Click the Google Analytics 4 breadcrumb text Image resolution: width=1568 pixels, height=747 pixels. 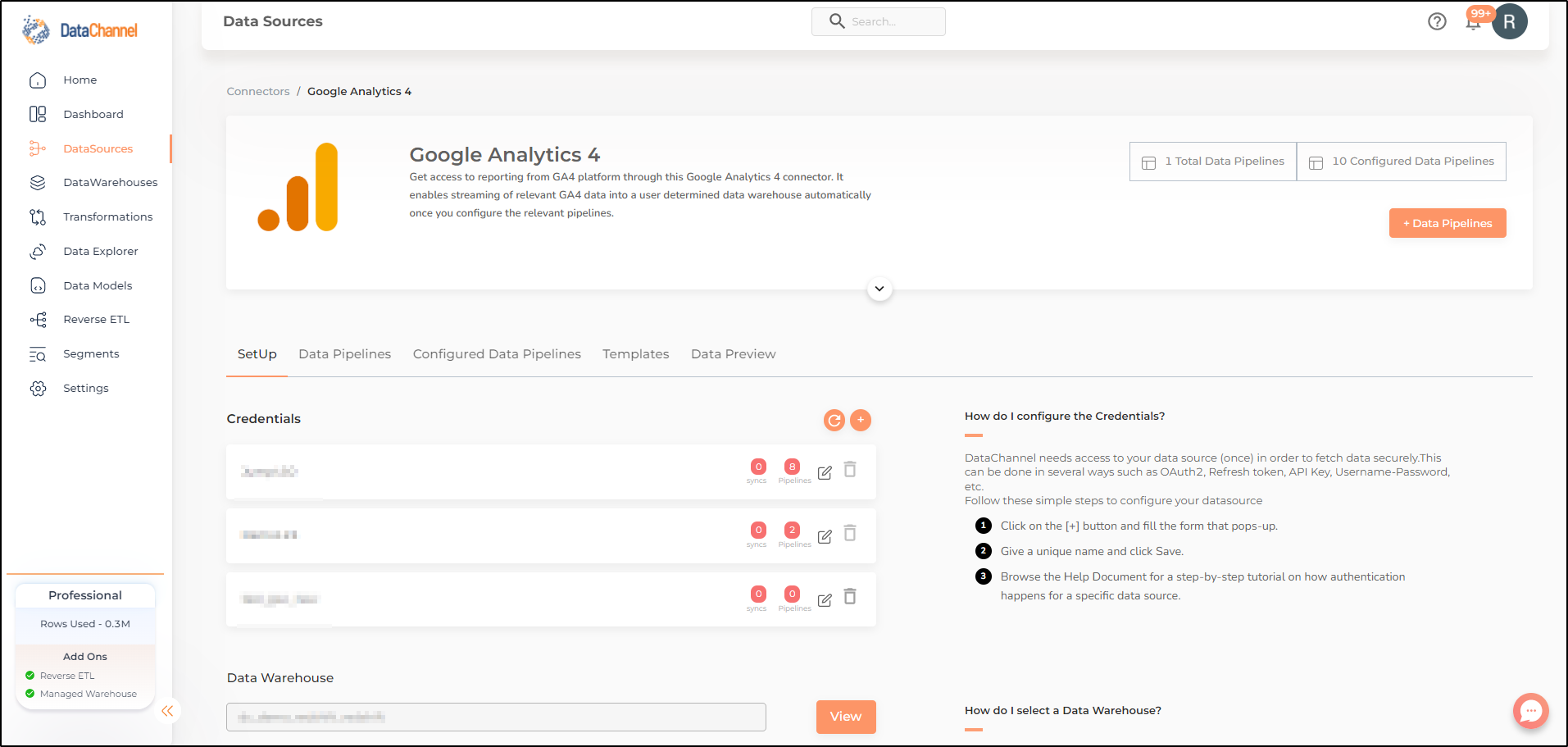(x=359, y=91)
